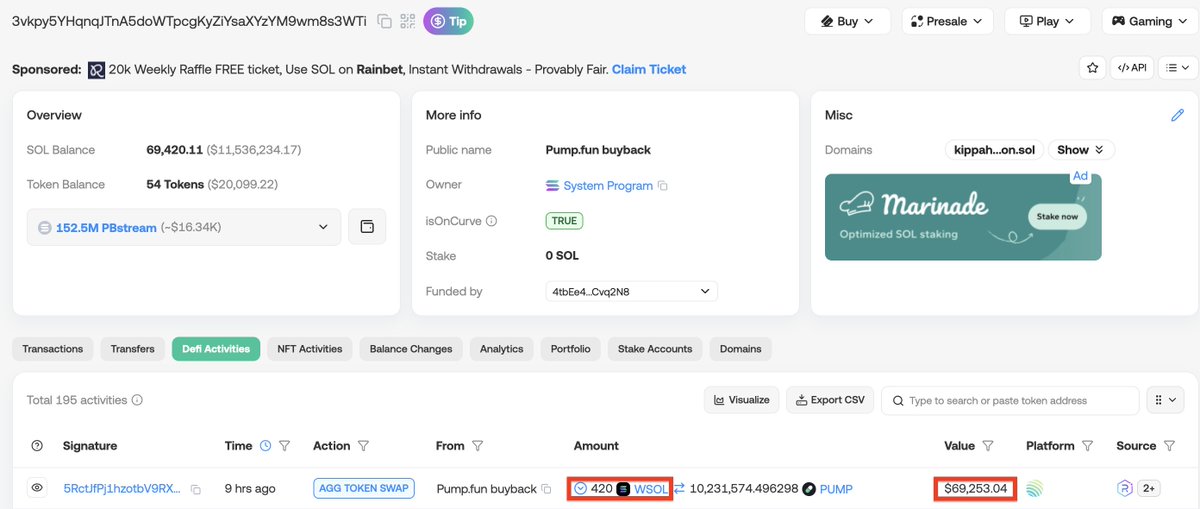Viewport: 1200px width, 509px height.
Task: Click the isOnCurve info icon
Action: (x=491, y=221)
